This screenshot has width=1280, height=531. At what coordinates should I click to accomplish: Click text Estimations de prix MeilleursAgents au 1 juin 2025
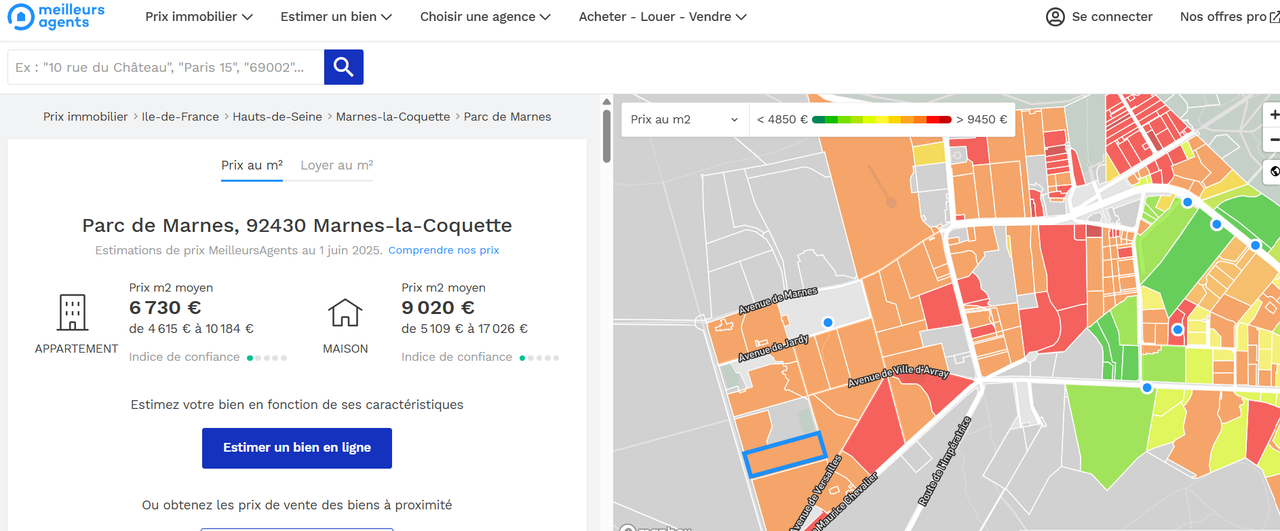click(238, 250)
